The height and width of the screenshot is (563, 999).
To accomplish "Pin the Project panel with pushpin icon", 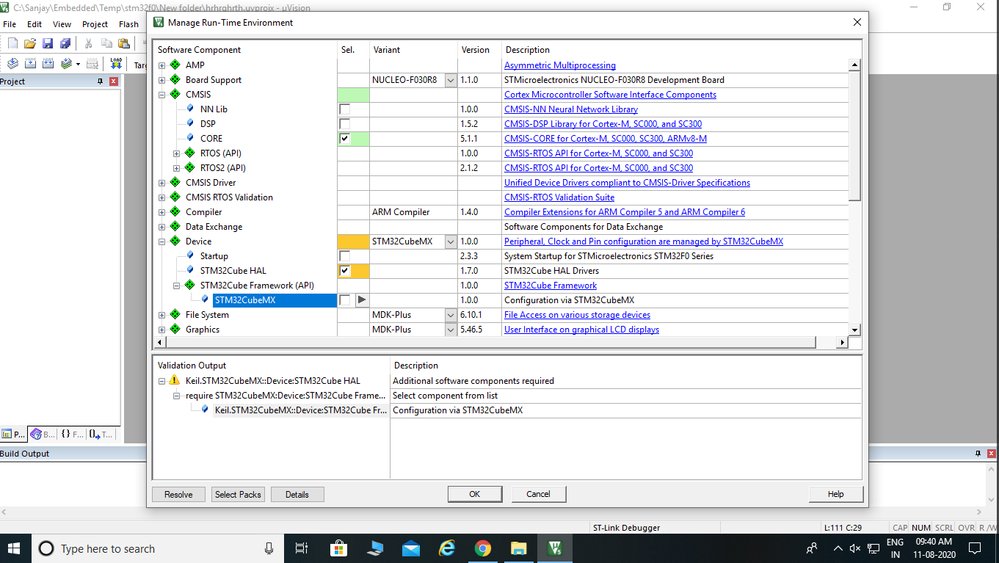I will pyautogui.click(x=99, y=82).
